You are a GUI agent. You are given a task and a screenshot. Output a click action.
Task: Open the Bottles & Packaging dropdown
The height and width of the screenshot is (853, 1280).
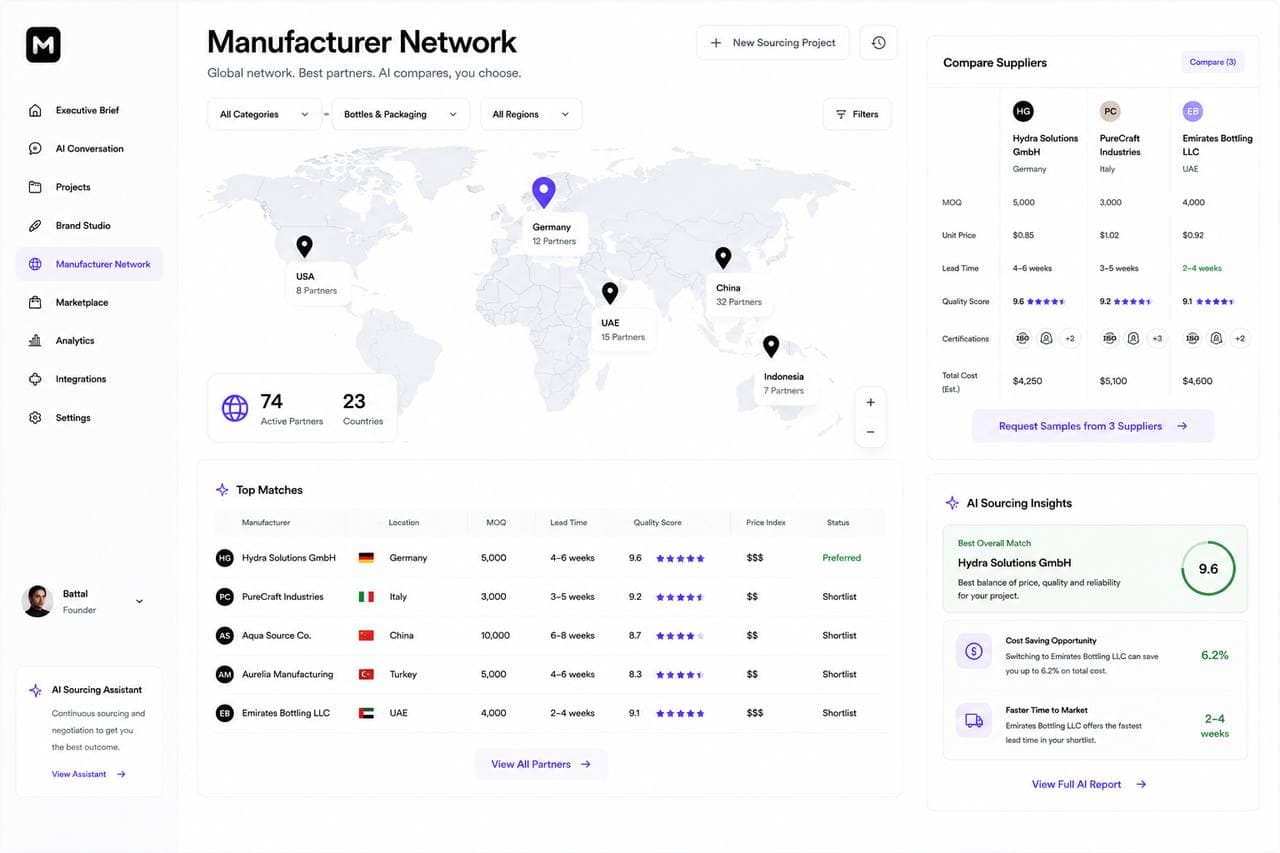(x=400, y=114)
